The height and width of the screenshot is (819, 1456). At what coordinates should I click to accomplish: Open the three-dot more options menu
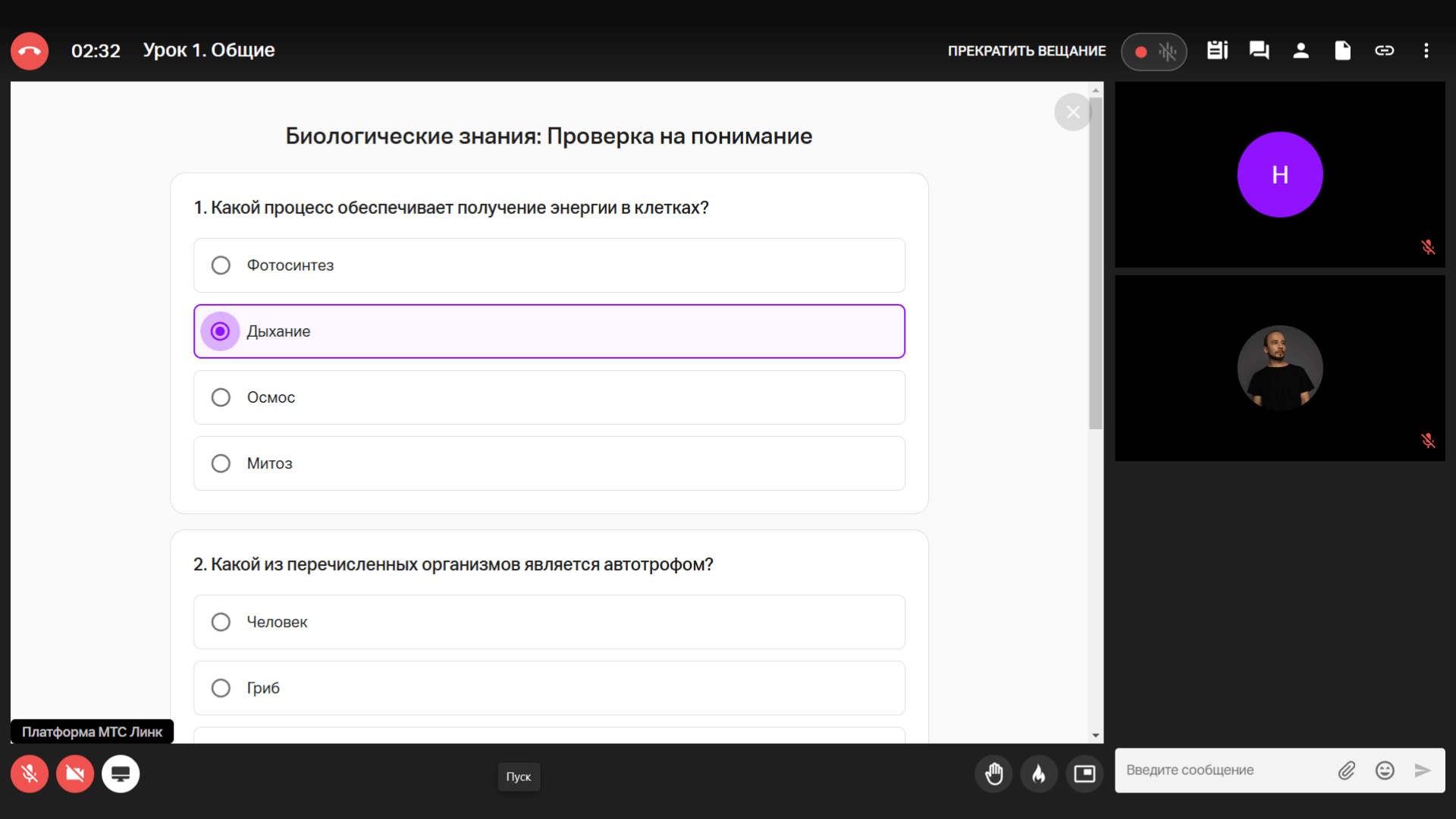[x=1426, y=51]
